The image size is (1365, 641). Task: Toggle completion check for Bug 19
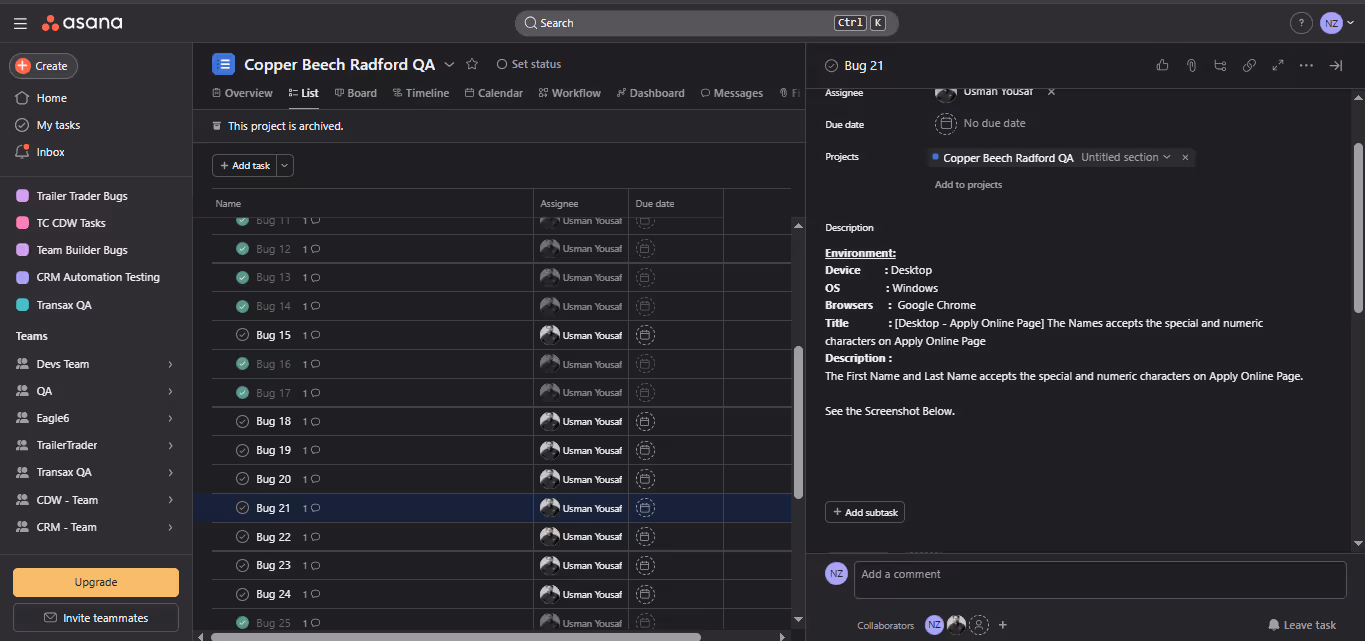[242, 450]
